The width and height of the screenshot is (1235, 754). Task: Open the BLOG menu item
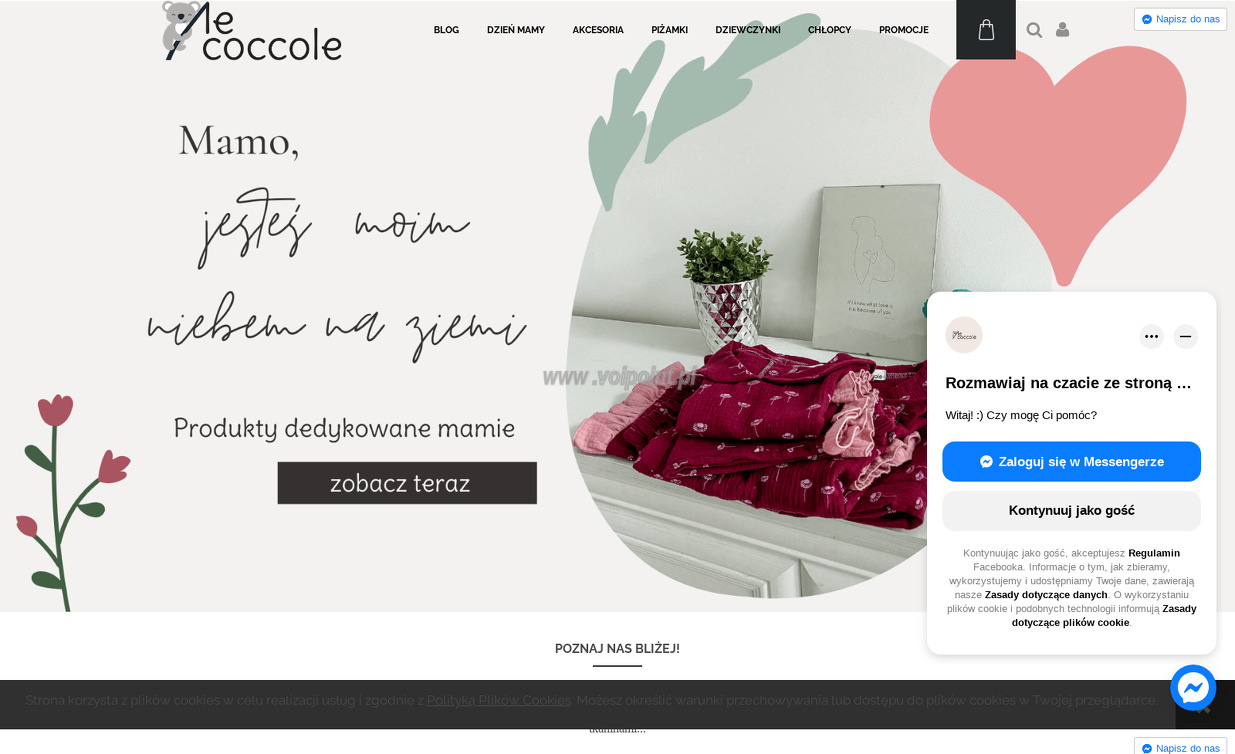tap(446, 30)
